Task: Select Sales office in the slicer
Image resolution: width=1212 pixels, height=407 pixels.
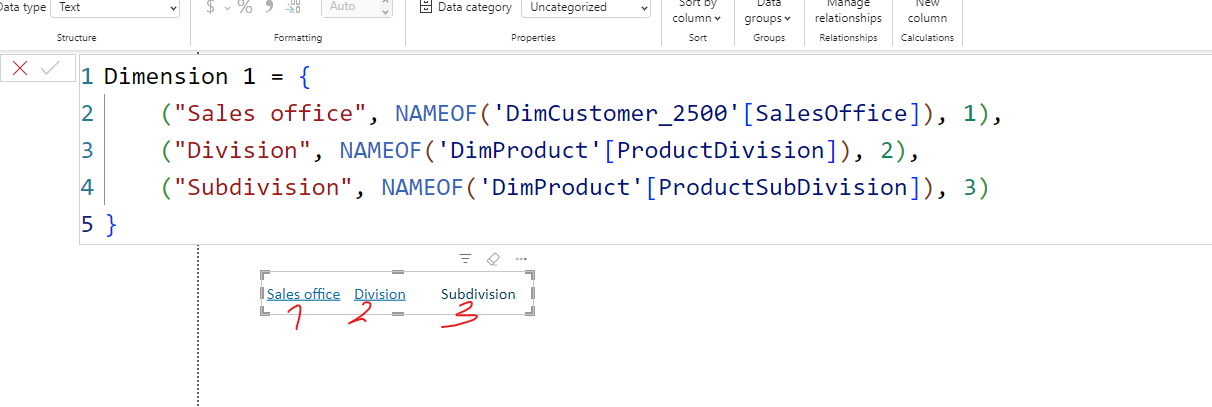Action: coord(303,294)
